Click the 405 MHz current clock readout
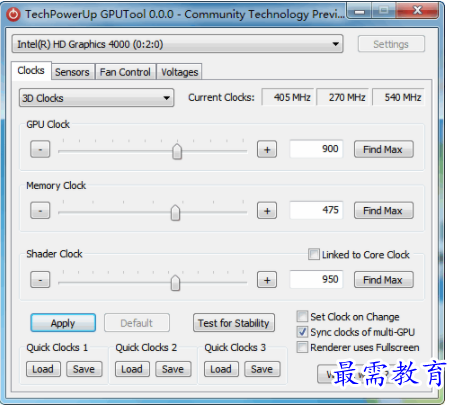Image resolution: width=455 pixels, height=405 pixels. coord(288,97)
